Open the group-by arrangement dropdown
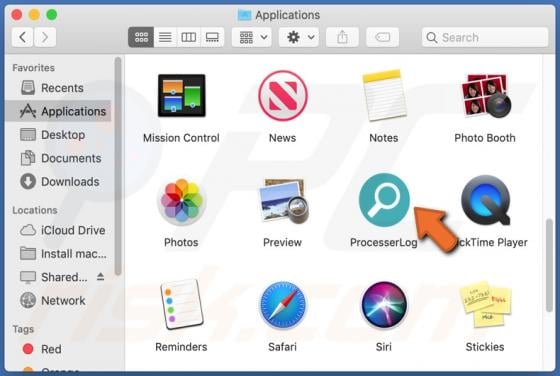Viewport: 560px width, 376px height. tap(252, 37)
